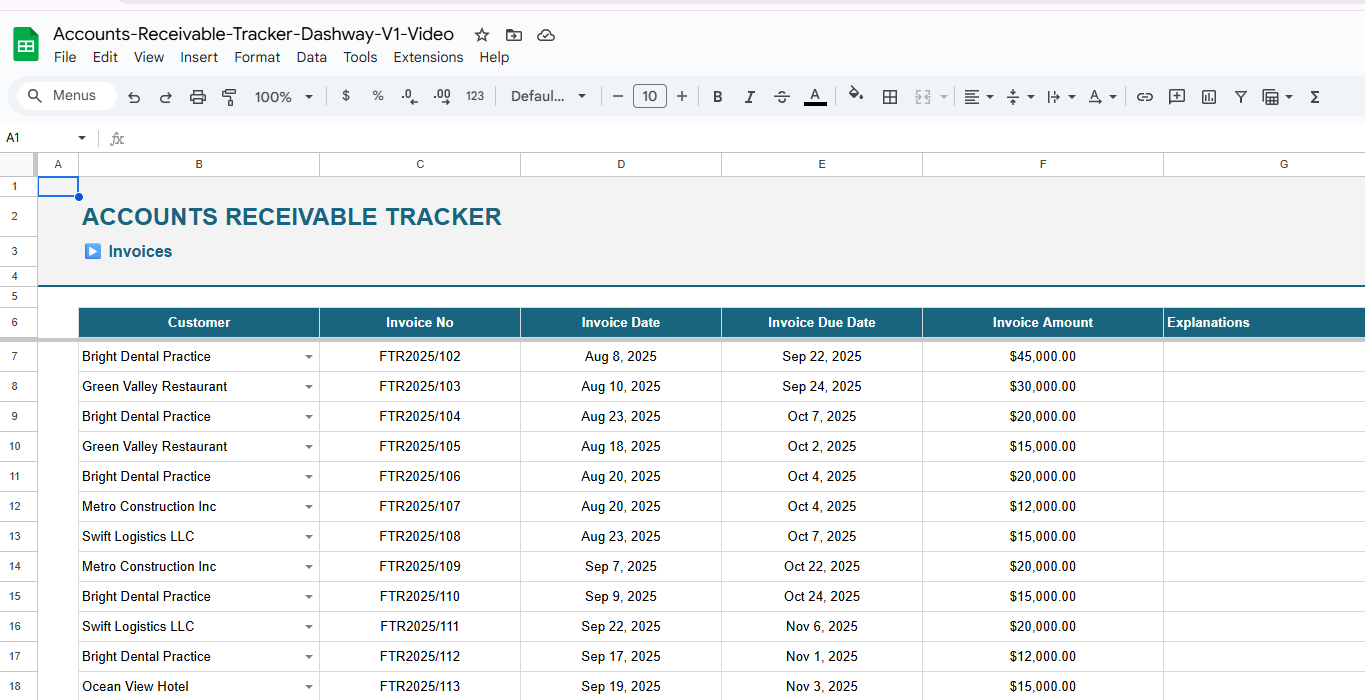The width and height of the screenshot is (1365, 700).
Task: Select the Paint format tool
Action: coord(229,96)
